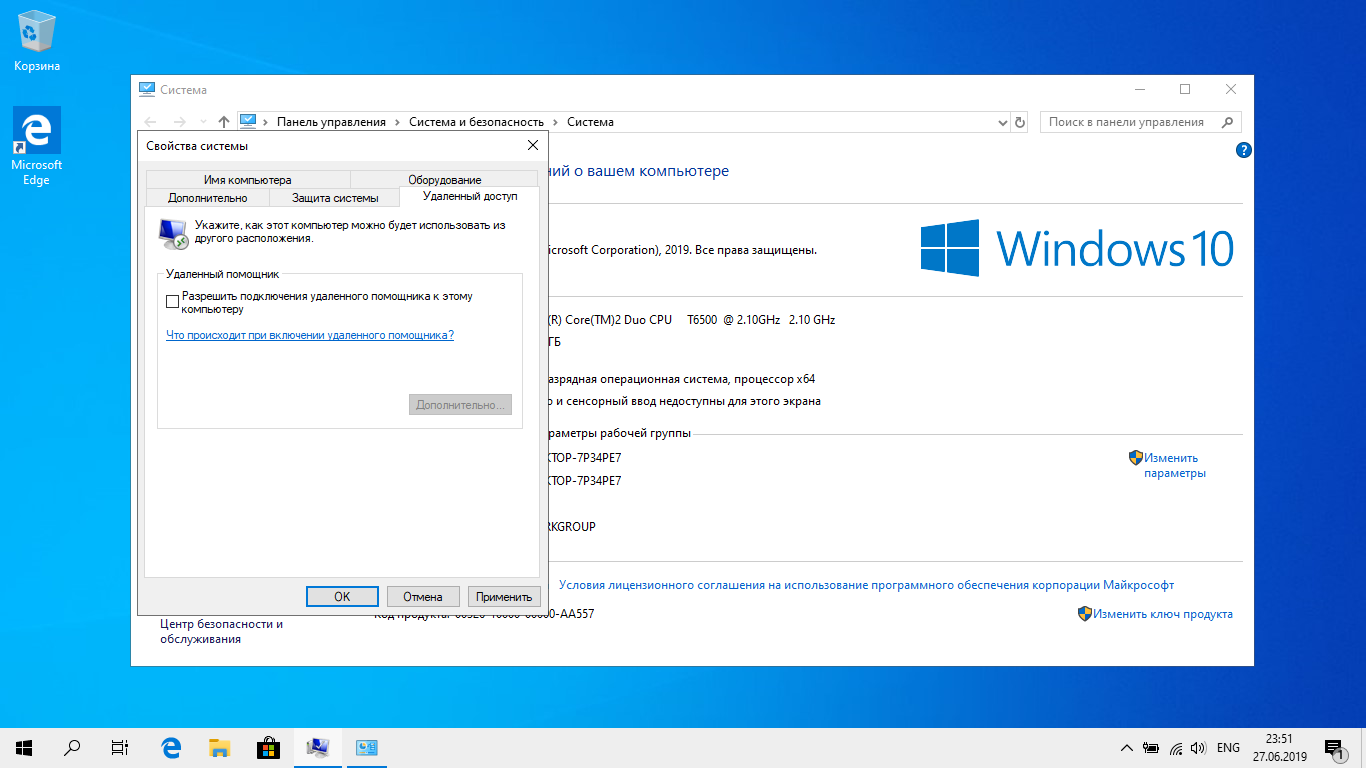Go up one level with up arrow
Viewport: 1366px width, 768px height.
[224, 122]
